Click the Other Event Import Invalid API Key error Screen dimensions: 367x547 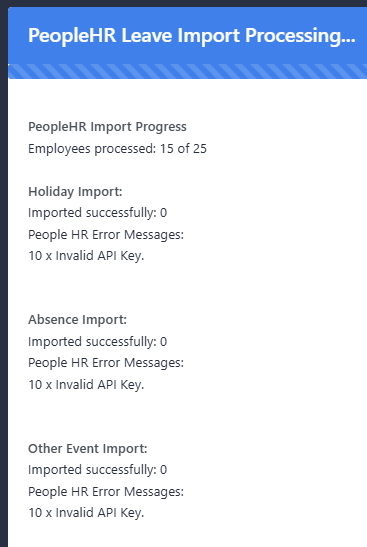coord(86,513)
